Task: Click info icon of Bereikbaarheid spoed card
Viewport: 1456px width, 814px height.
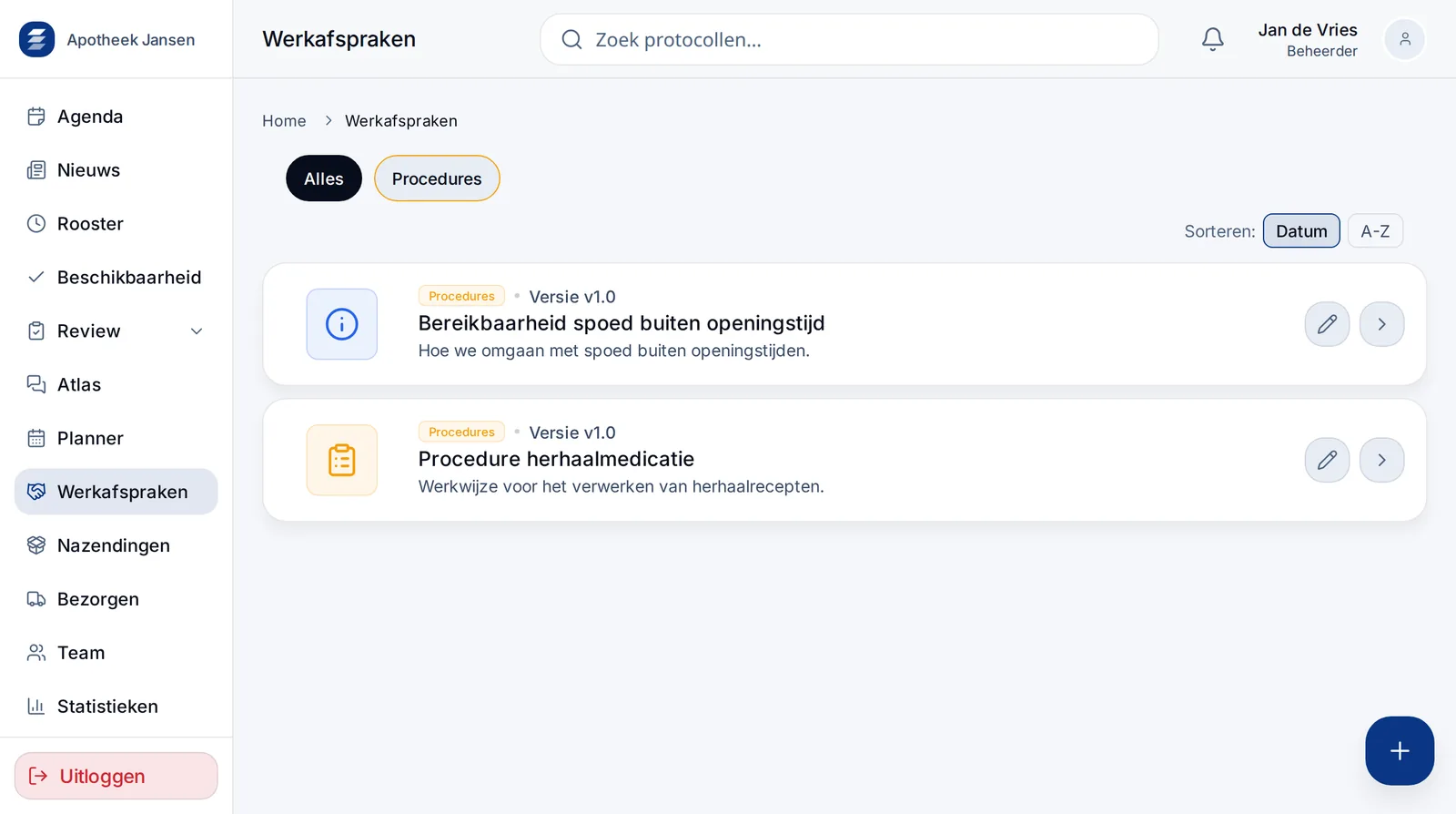Action: [x=342, y=324]
